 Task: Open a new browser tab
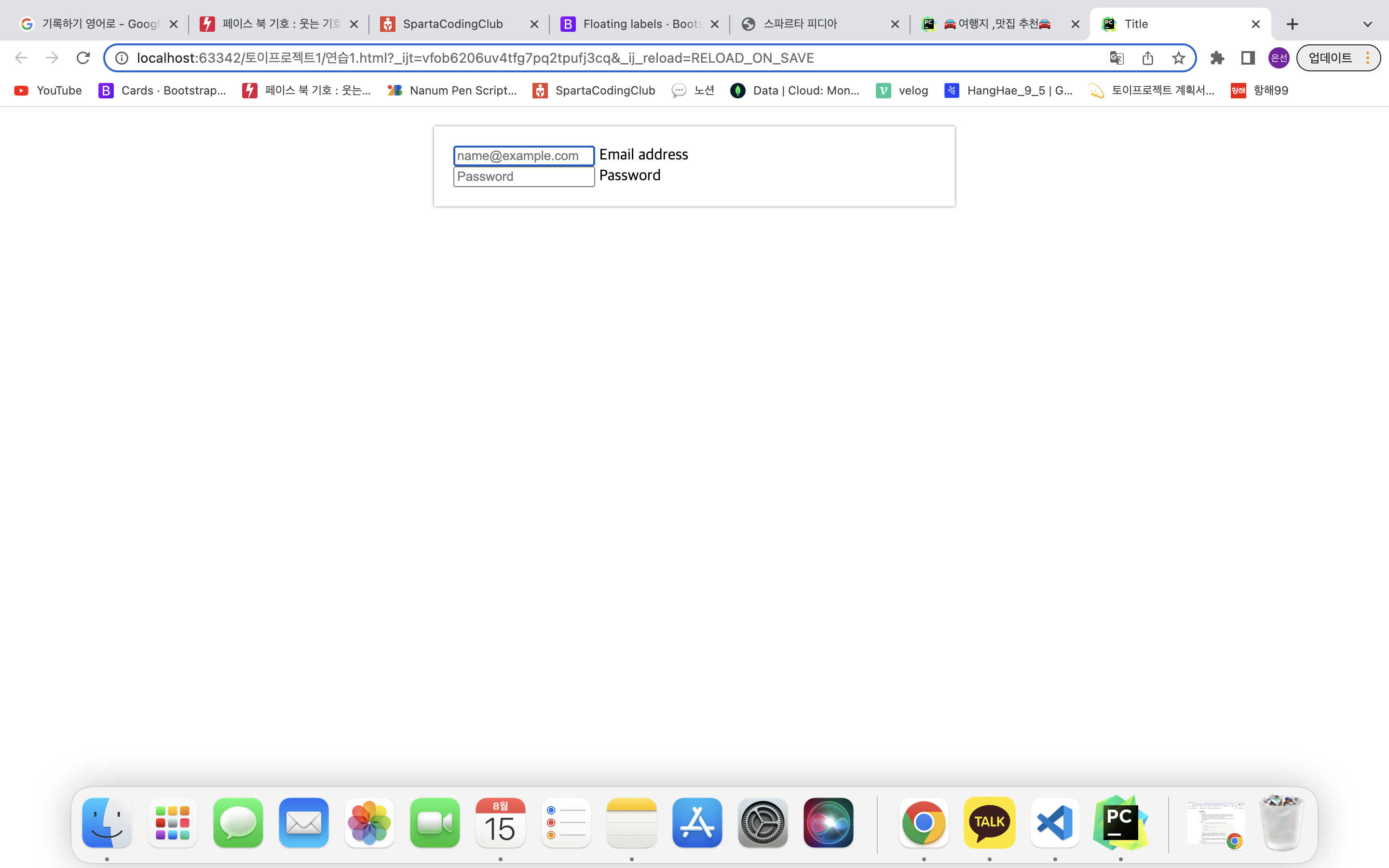[1292, 24]
